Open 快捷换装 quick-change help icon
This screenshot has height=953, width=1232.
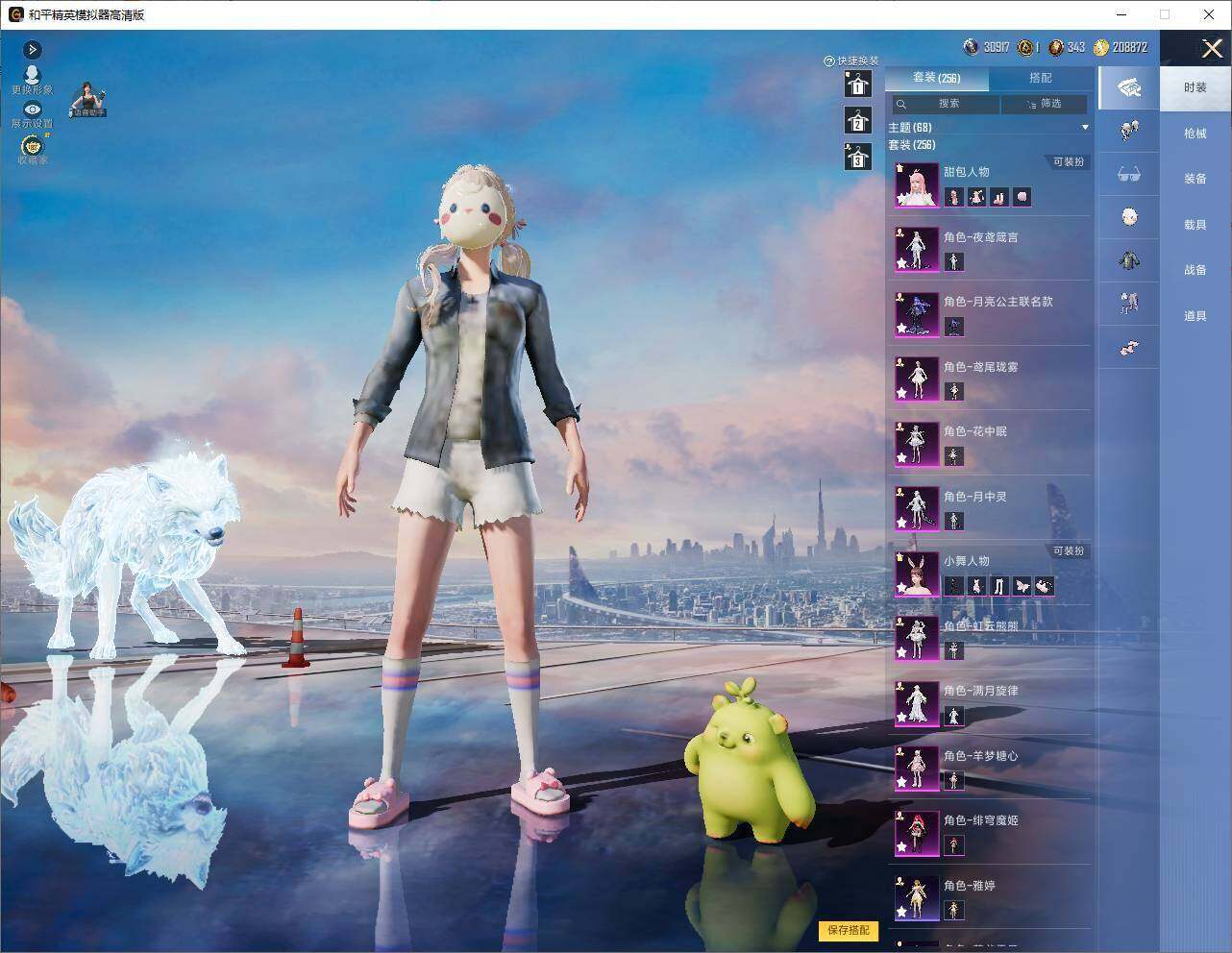tap(828, 61)
